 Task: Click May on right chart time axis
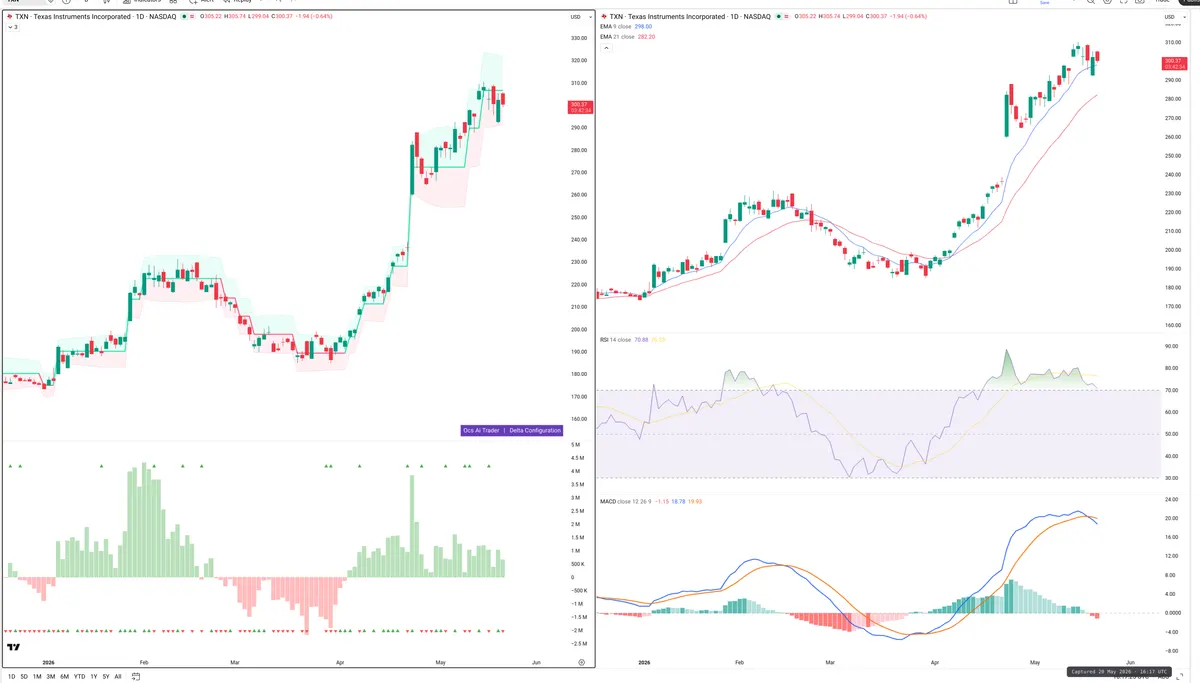[1035, 662]
